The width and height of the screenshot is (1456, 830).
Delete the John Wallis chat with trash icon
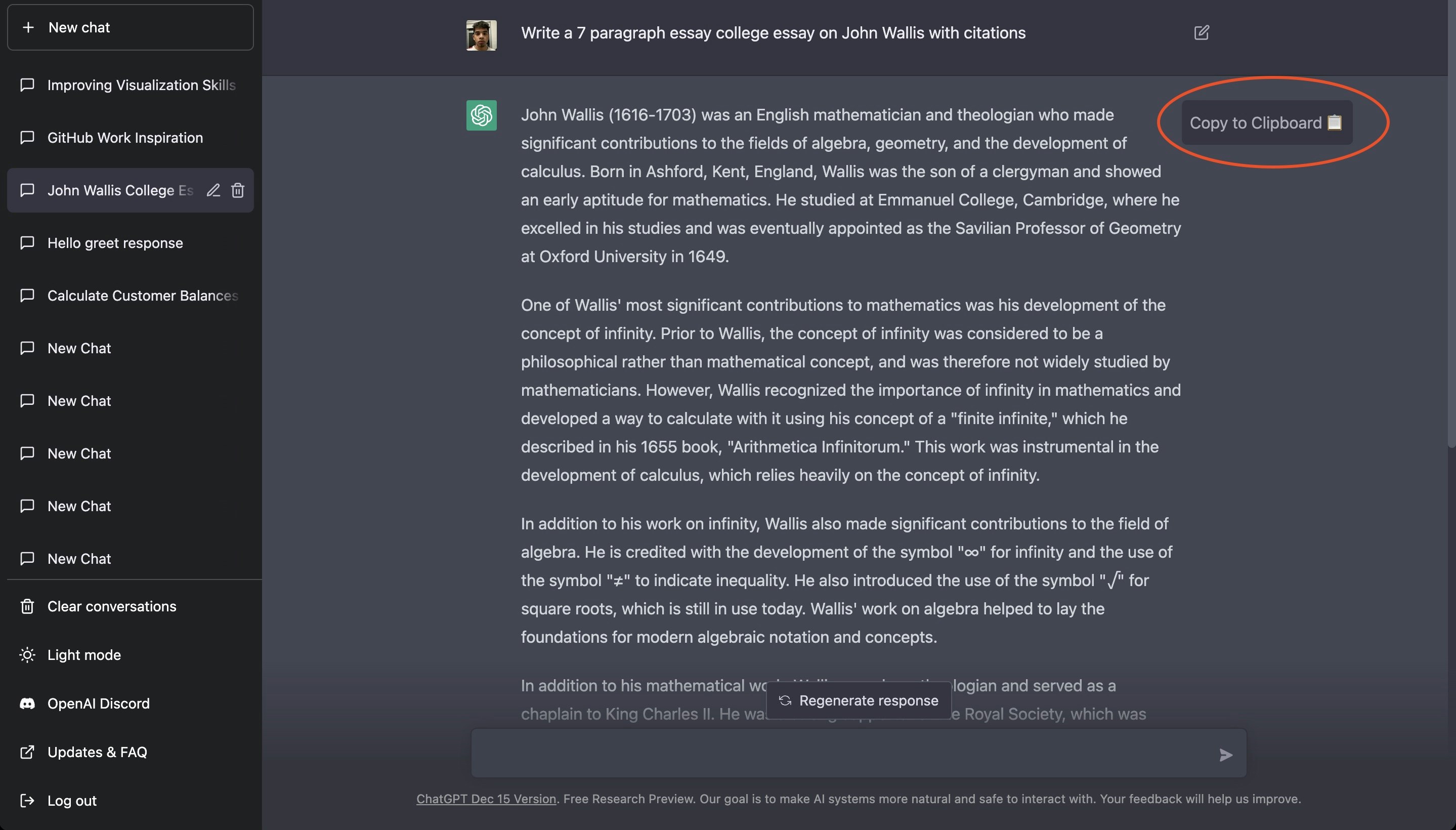pyautogui.click(x=238, y=190)
